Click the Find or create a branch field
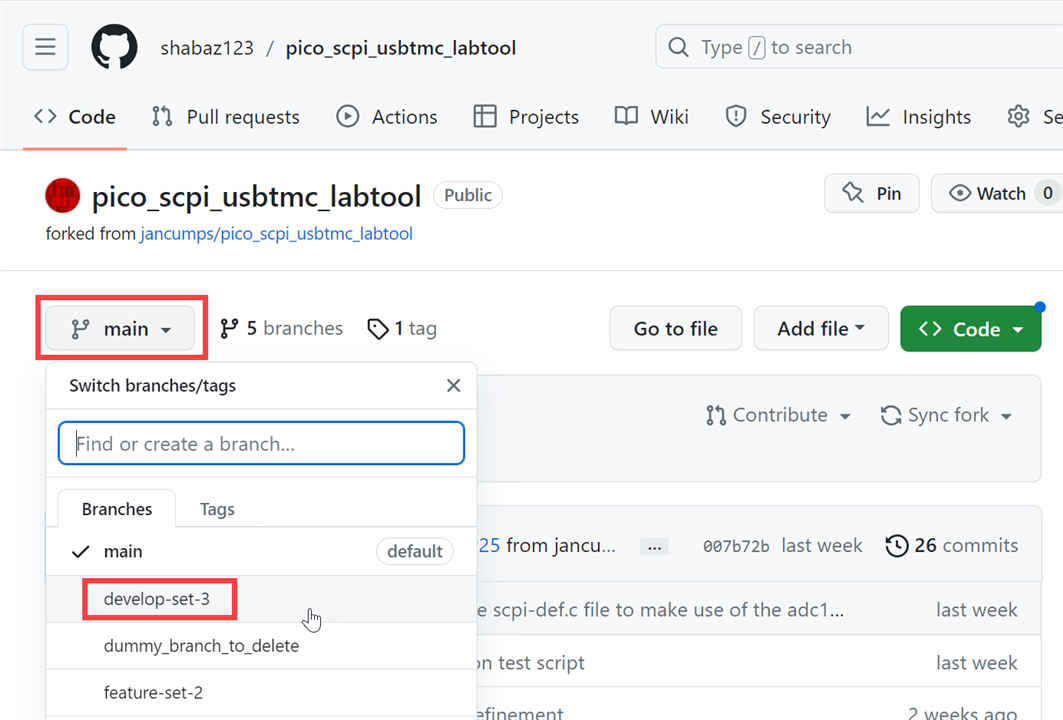Screen dimensions: 1063x720 click(x=262, y=443)
